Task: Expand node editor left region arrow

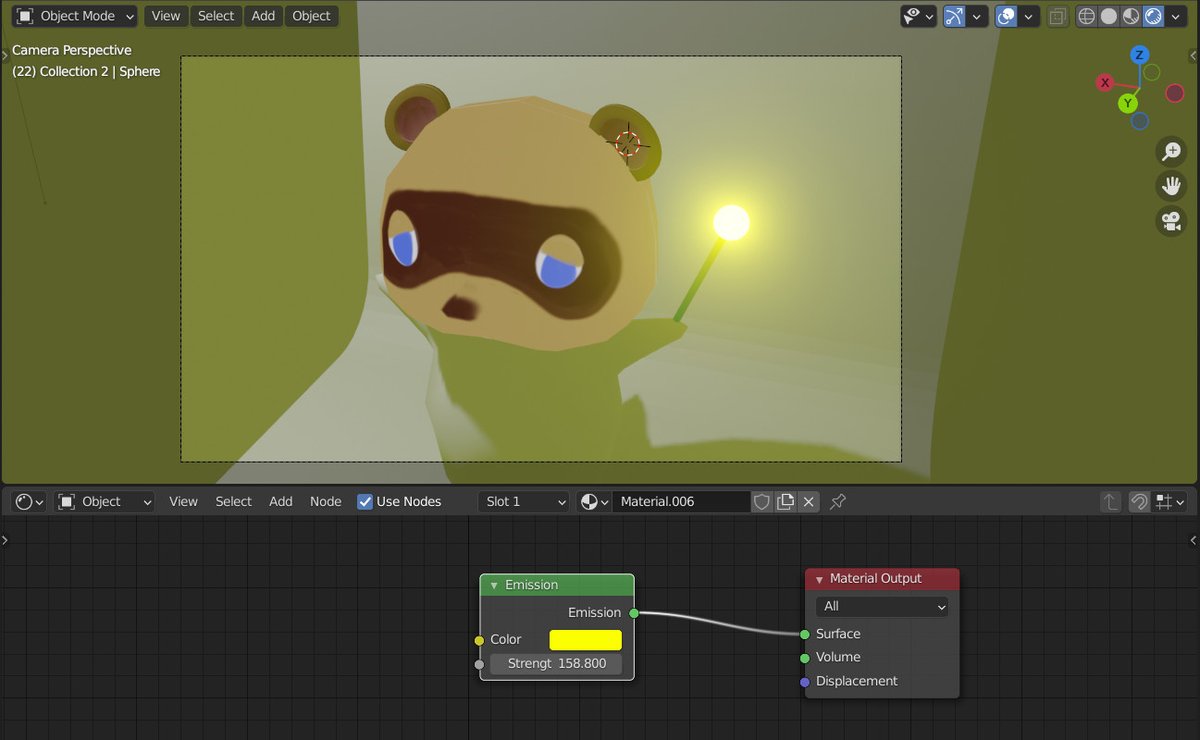Action: pos(5,540)
